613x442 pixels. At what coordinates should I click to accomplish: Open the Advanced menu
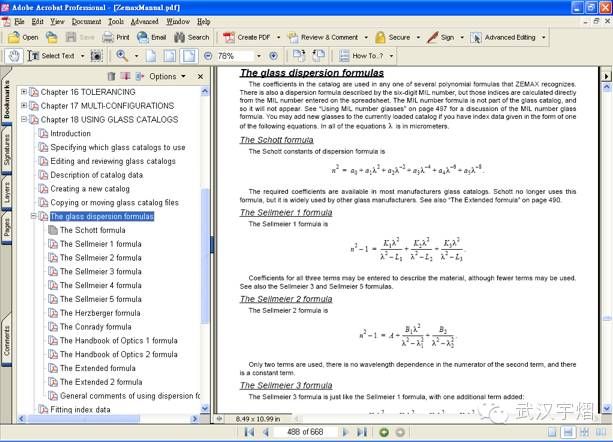pos(145,21)
